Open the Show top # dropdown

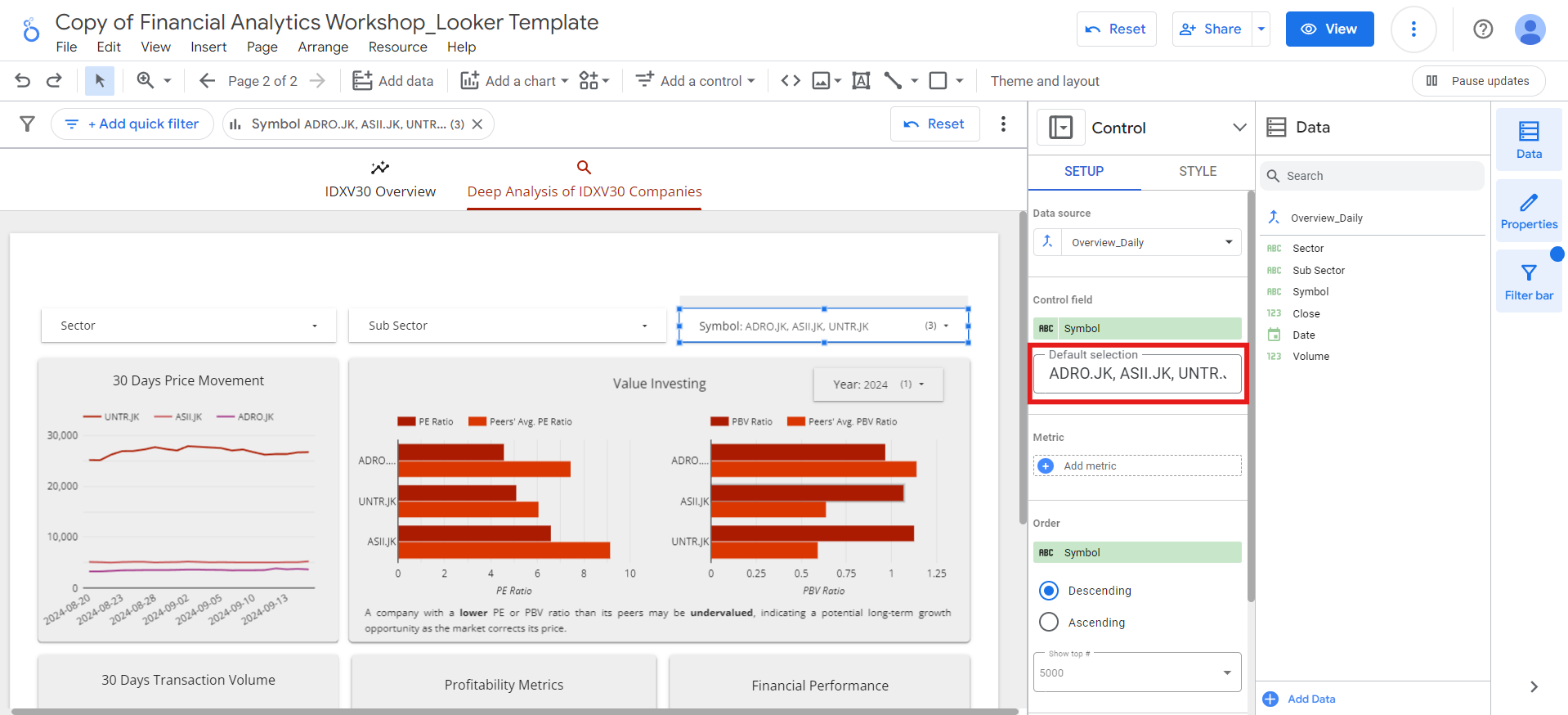coord(1137,672)
